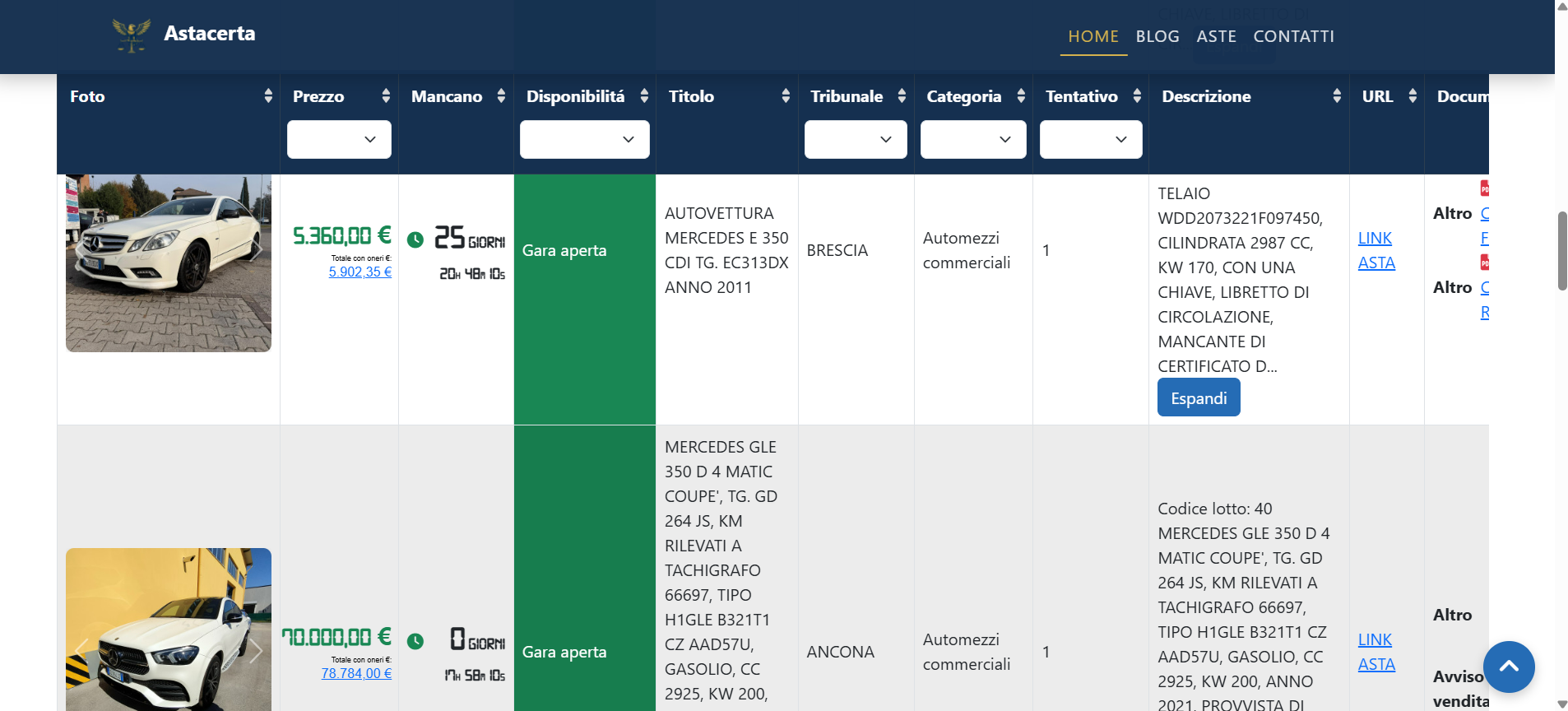Sort table by Foto column arrows

point(268,96)
